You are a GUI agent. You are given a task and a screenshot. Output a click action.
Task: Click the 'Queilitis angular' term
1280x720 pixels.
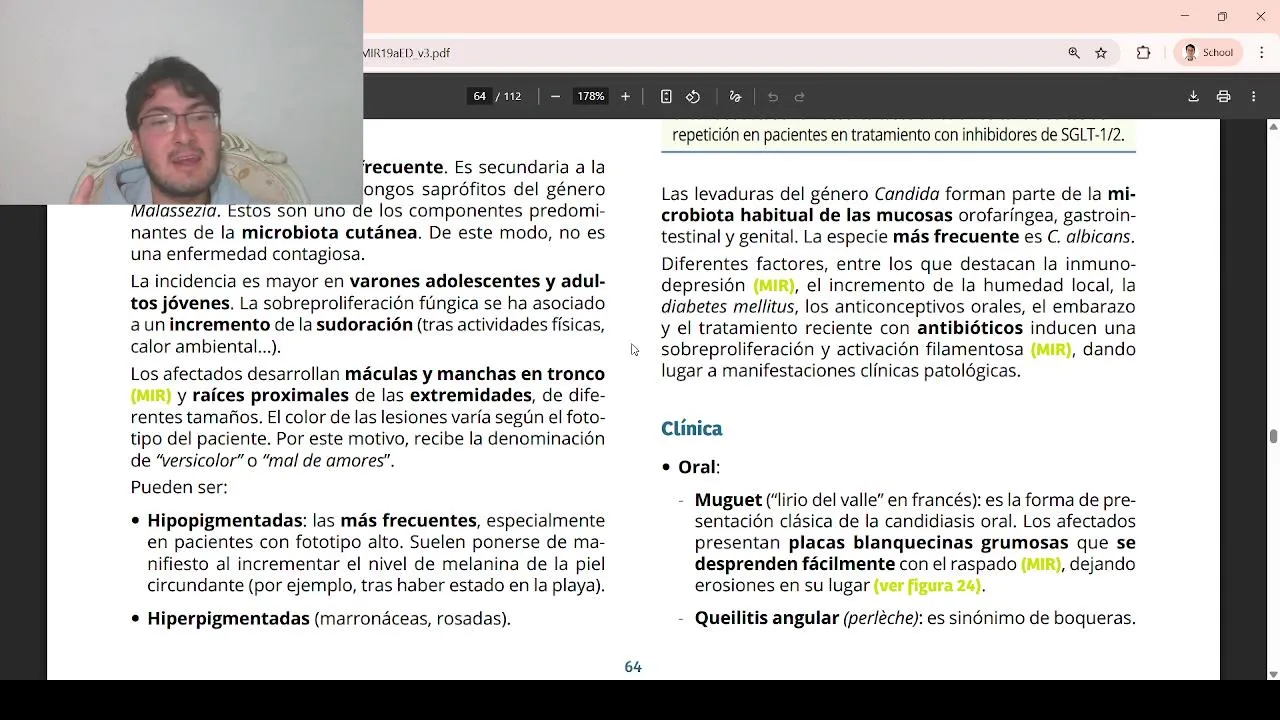click(766, 618)
